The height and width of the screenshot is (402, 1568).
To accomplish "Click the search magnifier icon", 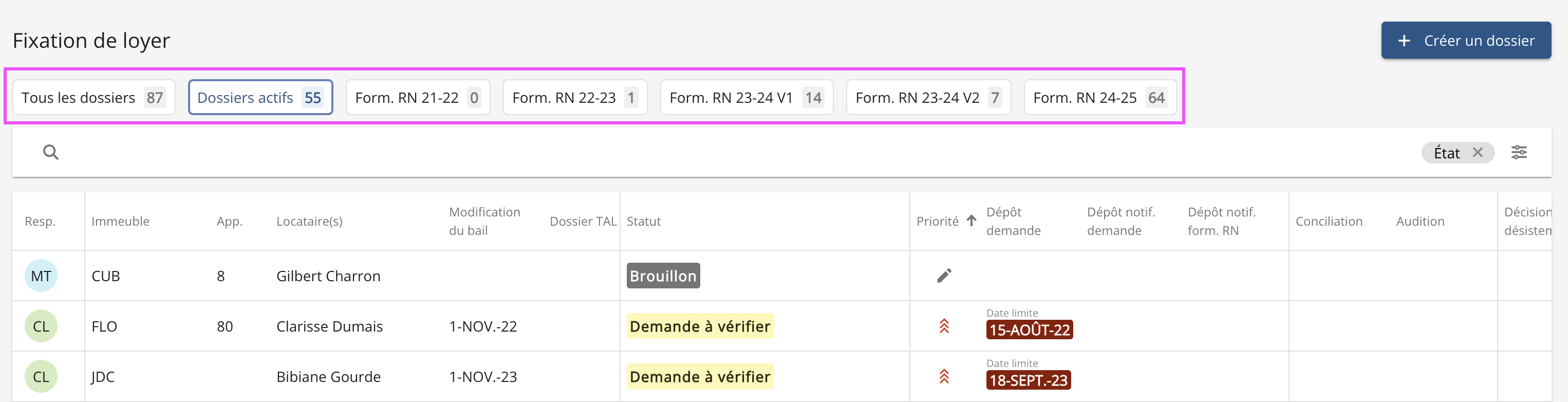I will click(51, 152).
